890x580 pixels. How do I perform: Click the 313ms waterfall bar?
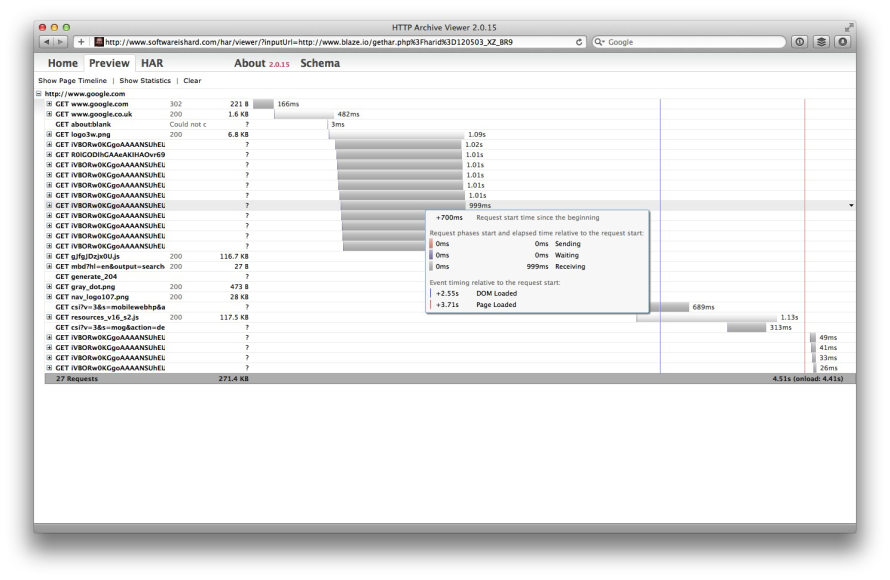coord(746,327)
